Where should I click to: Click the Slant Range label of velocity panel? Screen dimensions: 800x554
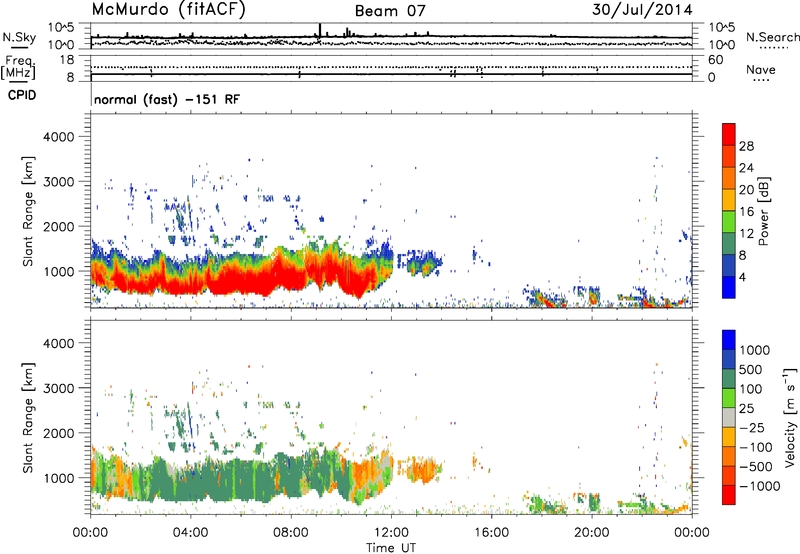click(x=28, y=417)
